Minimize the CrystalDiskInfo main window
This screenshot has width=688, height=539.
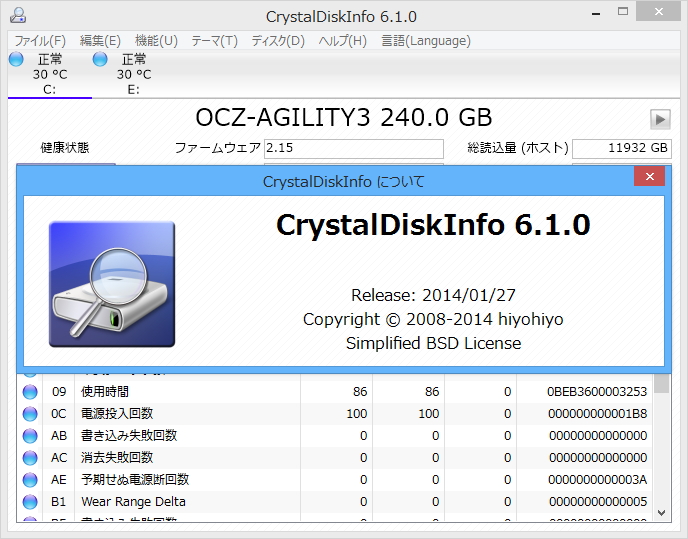pos(595,13)
